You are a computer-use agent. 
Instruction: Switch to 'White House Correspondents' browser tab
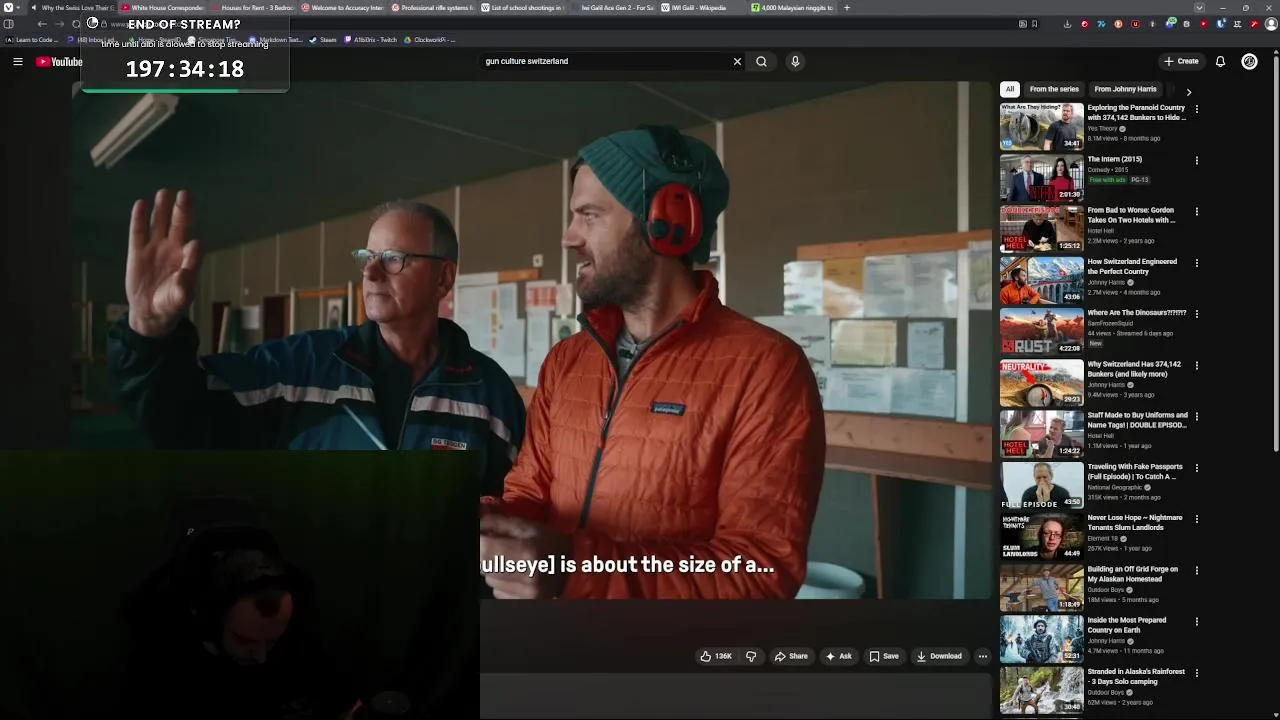tap(162, 8)
